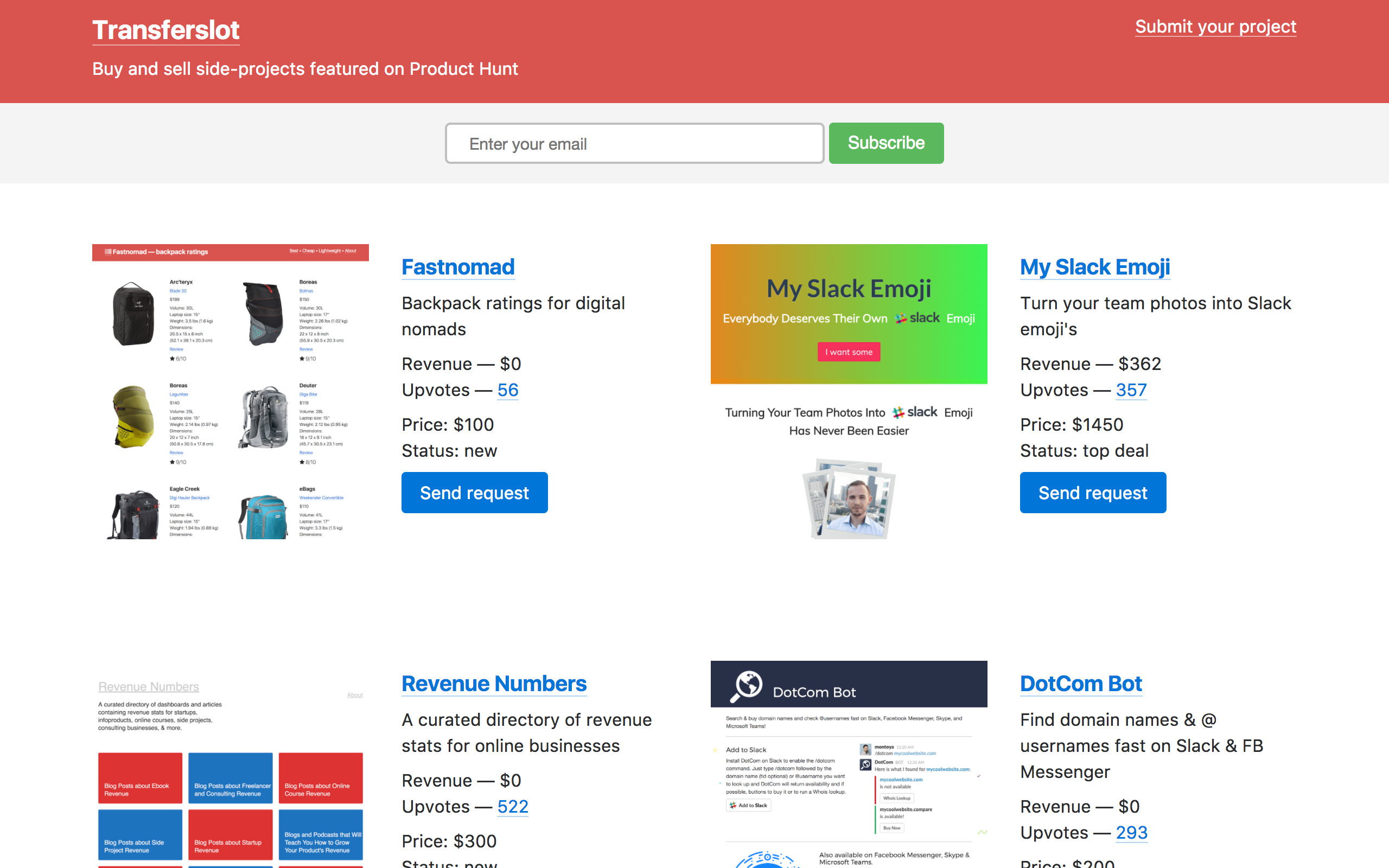Open the DotCom Bot title link
The height and width of the screenshot is (868, 1389).
click(x=1080, y=684)
